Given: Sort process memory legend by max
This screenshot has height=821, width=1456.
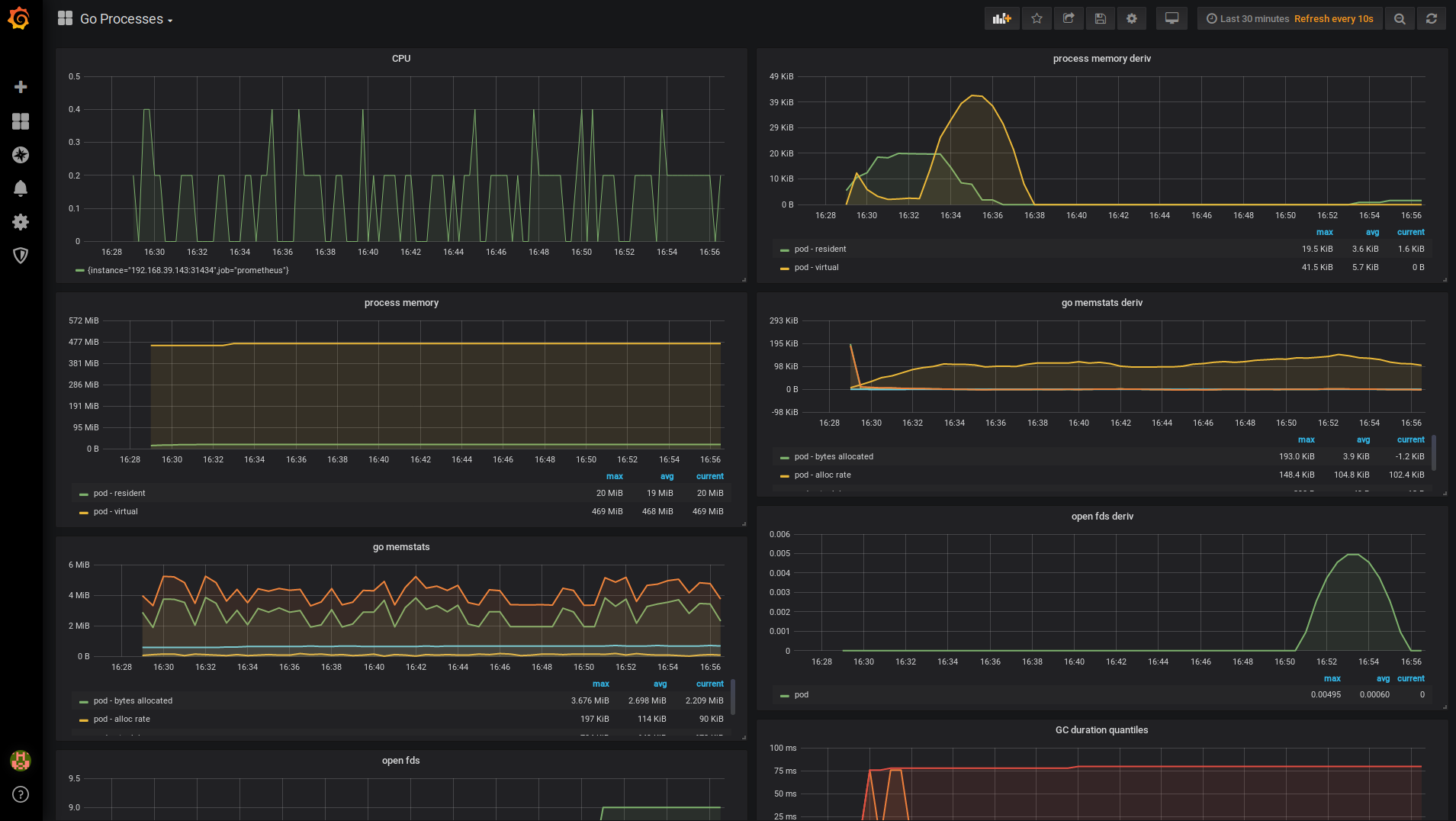Looking at the screenshot, I should (615, 476).
